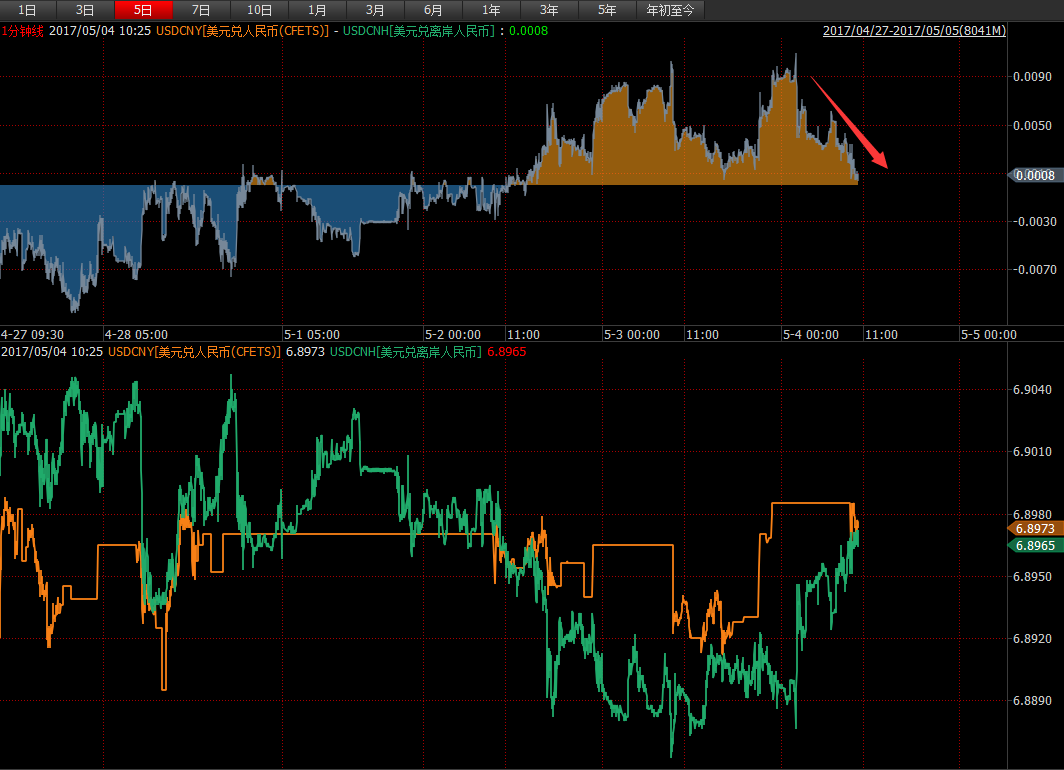Click the 0.0090 axis label
Image resolution: width=1064 pixels, height=770 pixels.
coord(1033,77)
